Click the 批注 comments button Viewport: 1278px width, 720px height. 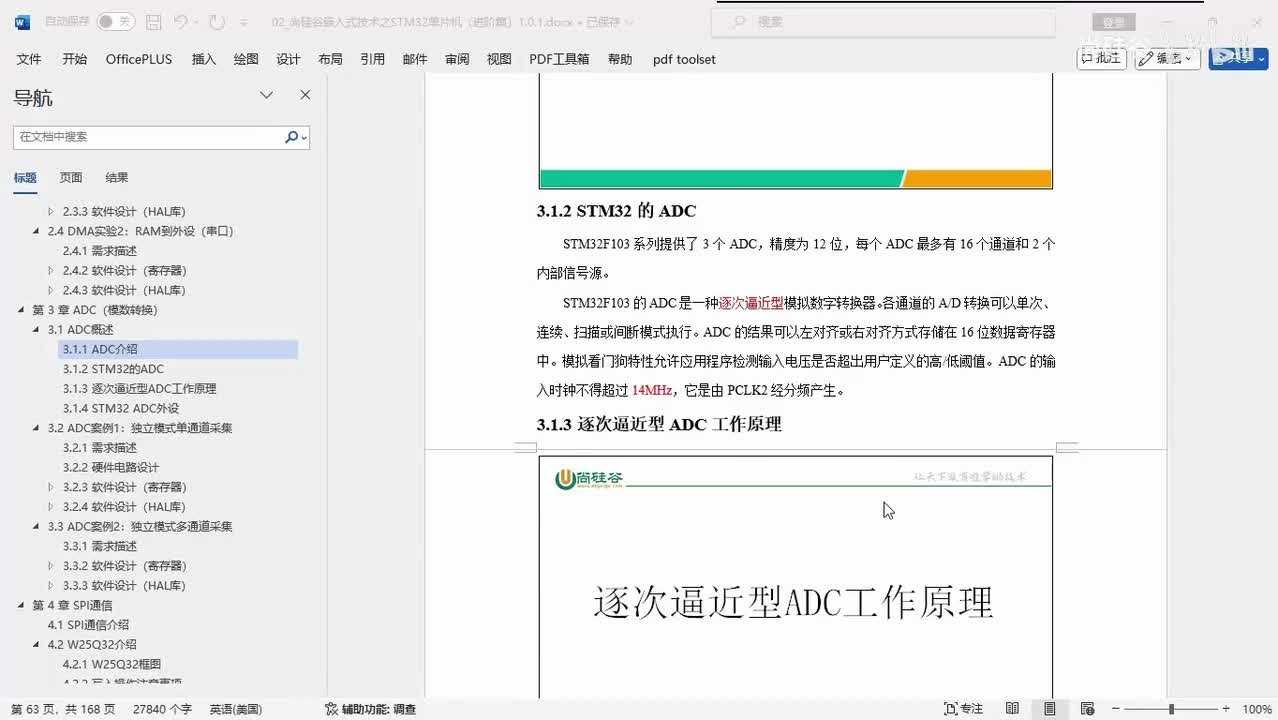coord(1101,58)
